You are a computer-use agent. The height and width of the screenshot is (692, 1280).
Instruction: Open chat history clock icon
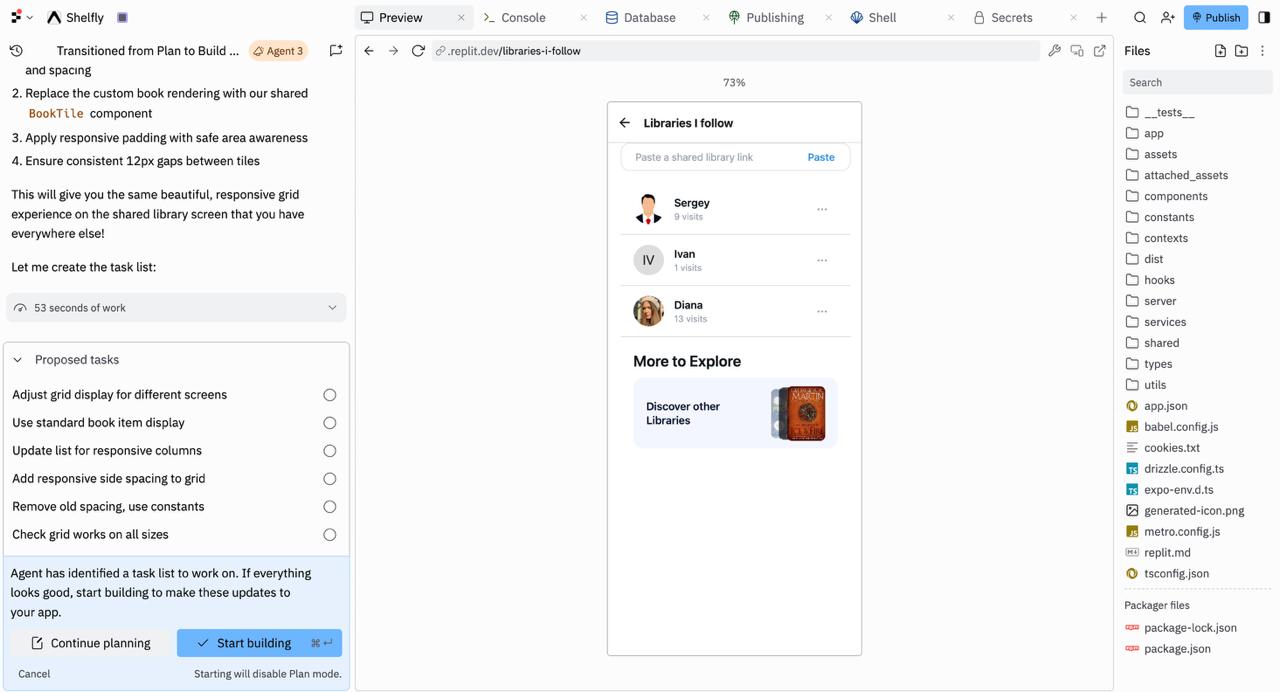click(16, 50)
